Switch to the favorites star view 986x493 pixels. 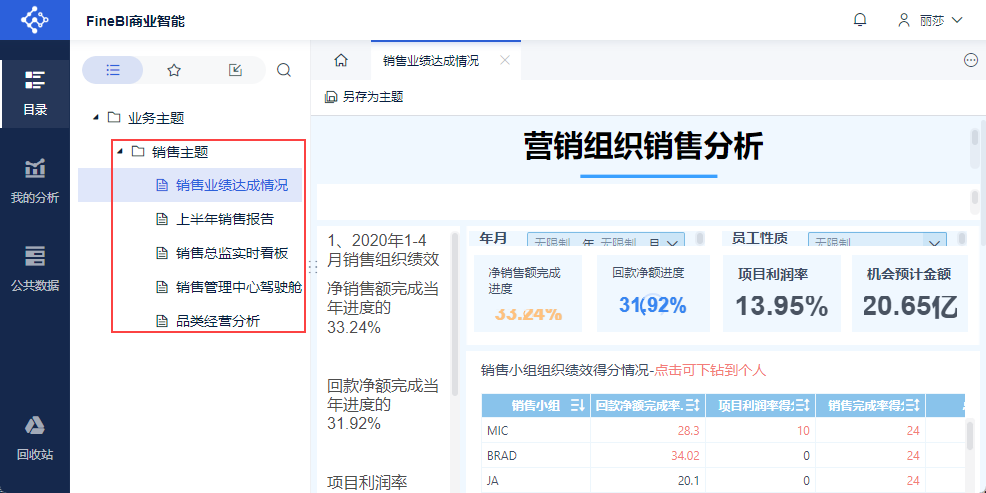click(x=174, y=70)
